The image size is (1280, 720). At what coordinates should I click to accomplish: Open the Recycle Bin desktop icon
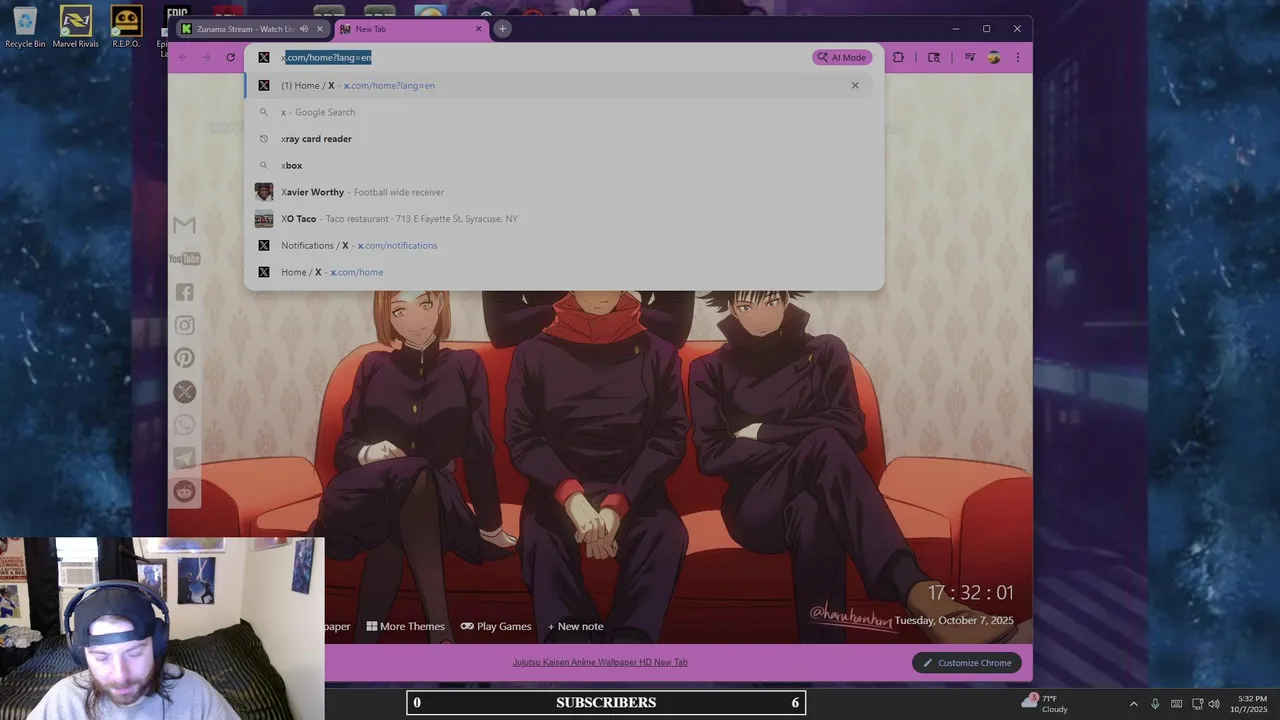[25, 27]
